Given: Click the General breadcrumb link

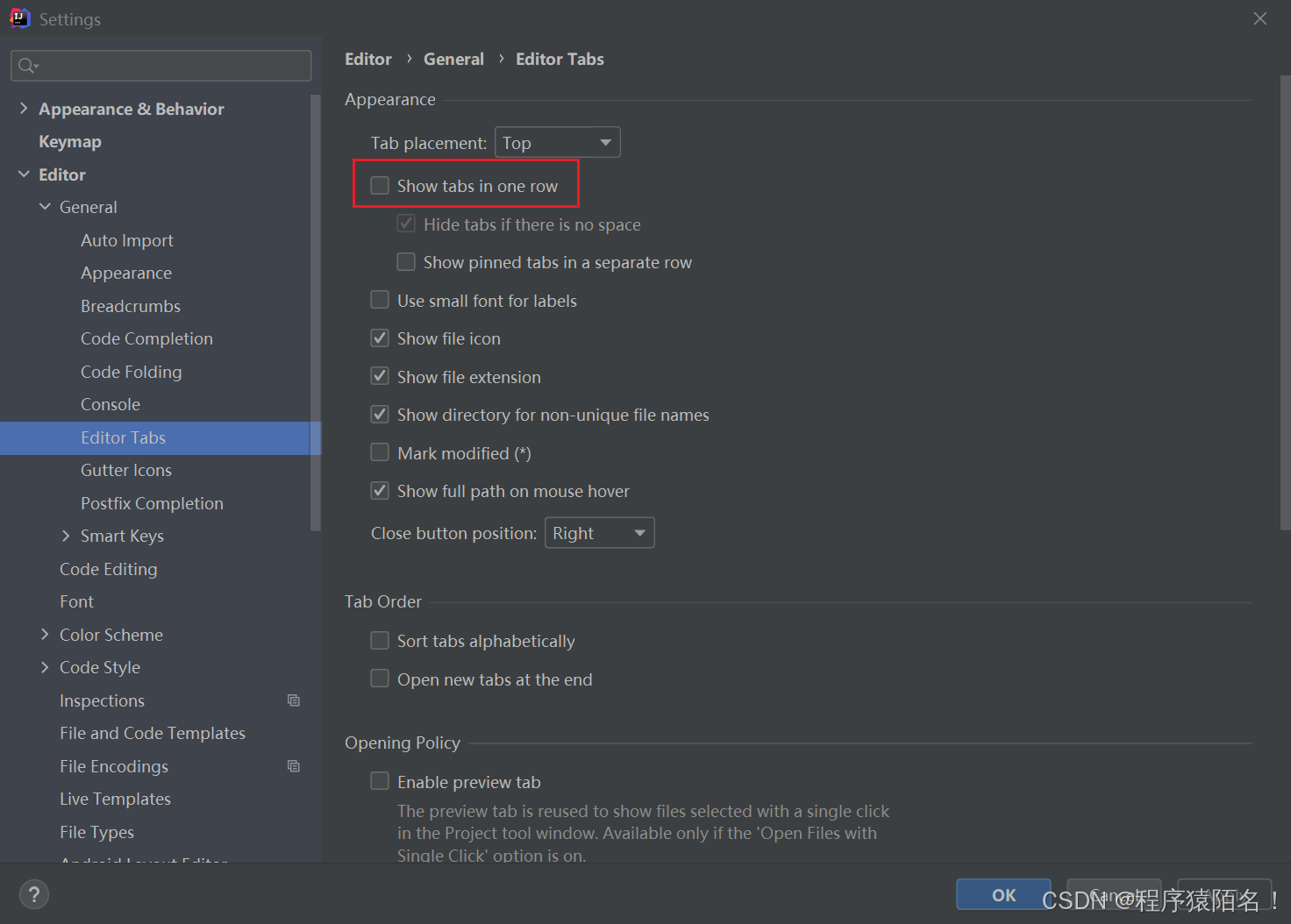Looking at the screenshot, I should (453, 59).
